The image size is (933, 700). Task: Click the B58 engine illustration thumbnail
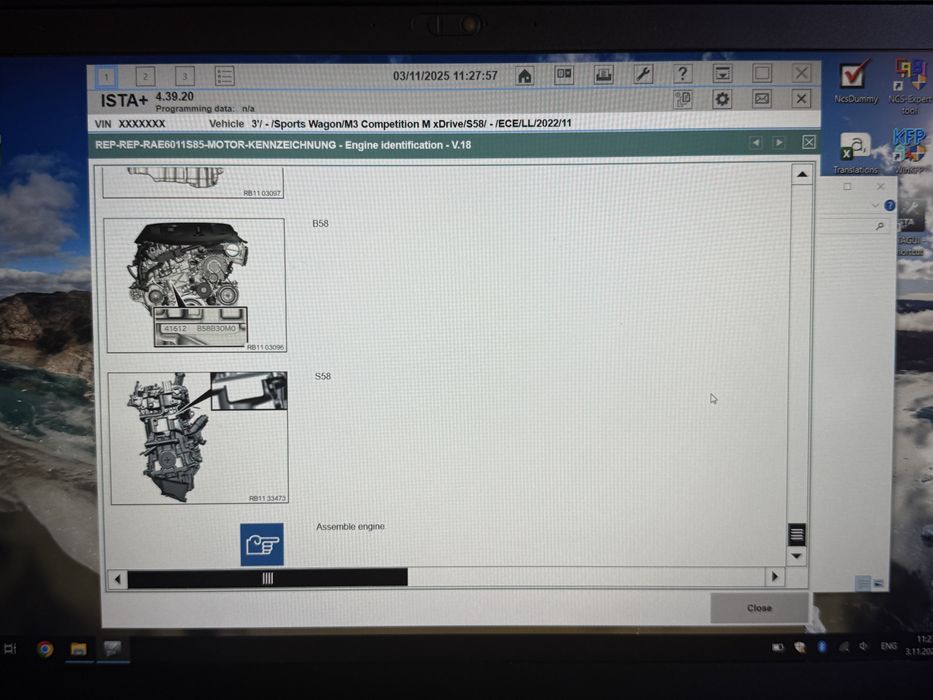pos(195,285)
